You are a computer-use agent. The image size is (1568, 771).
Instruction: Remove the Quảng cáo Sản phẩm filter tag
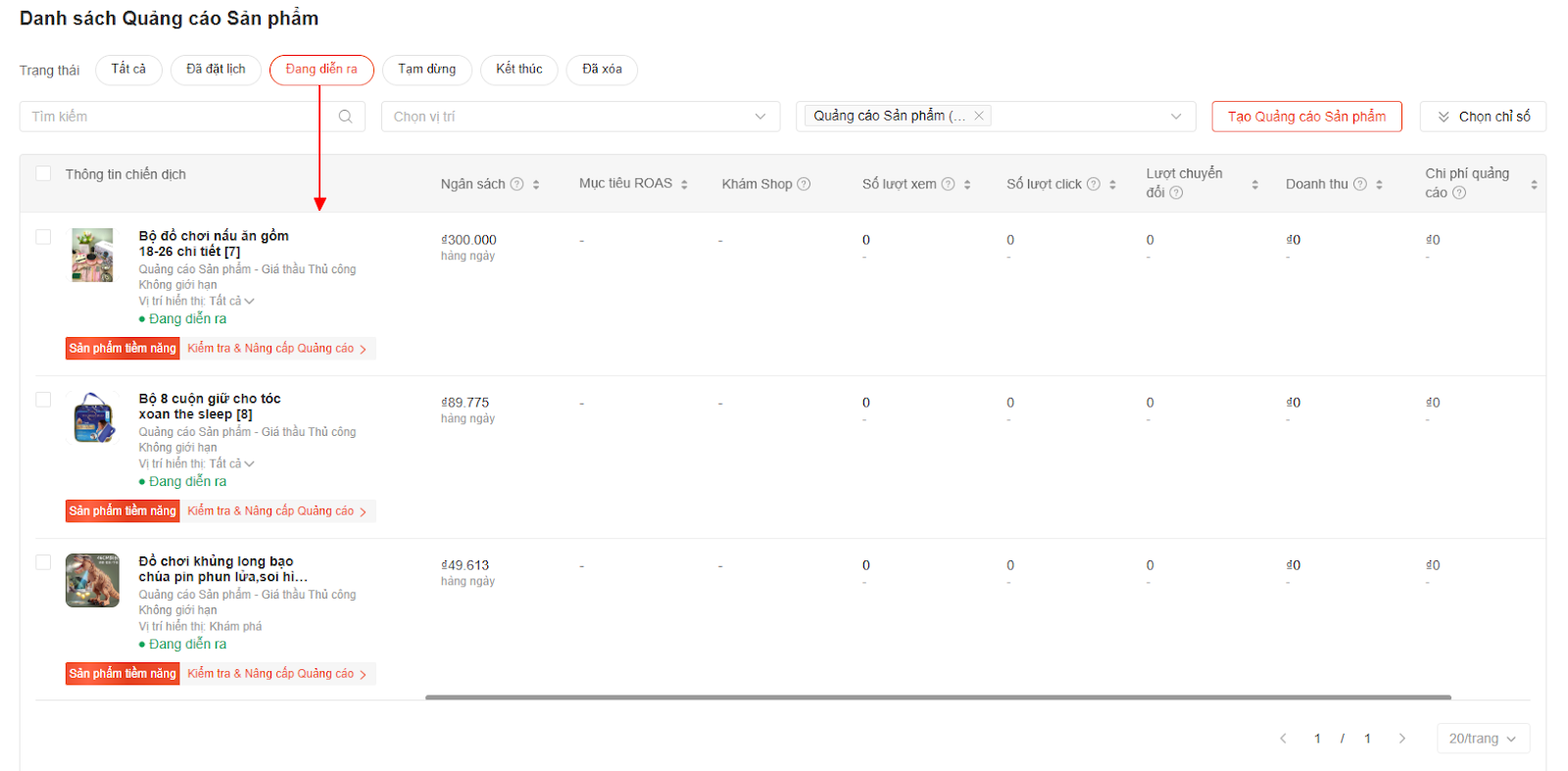click(x=978, y=116)
